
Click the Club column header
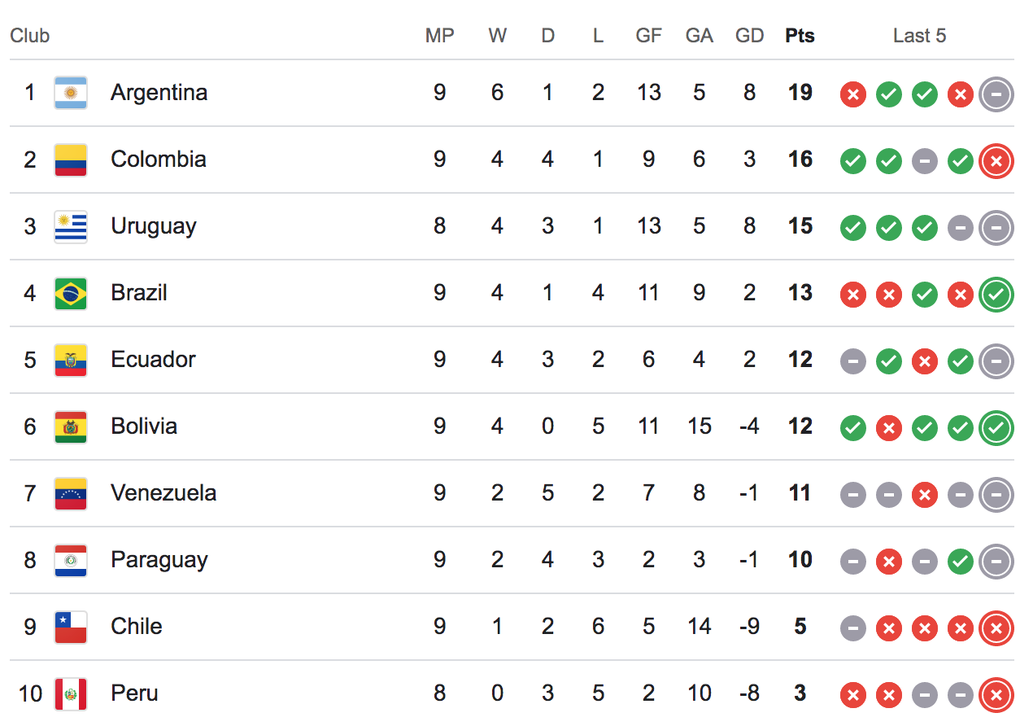[30, 36]
